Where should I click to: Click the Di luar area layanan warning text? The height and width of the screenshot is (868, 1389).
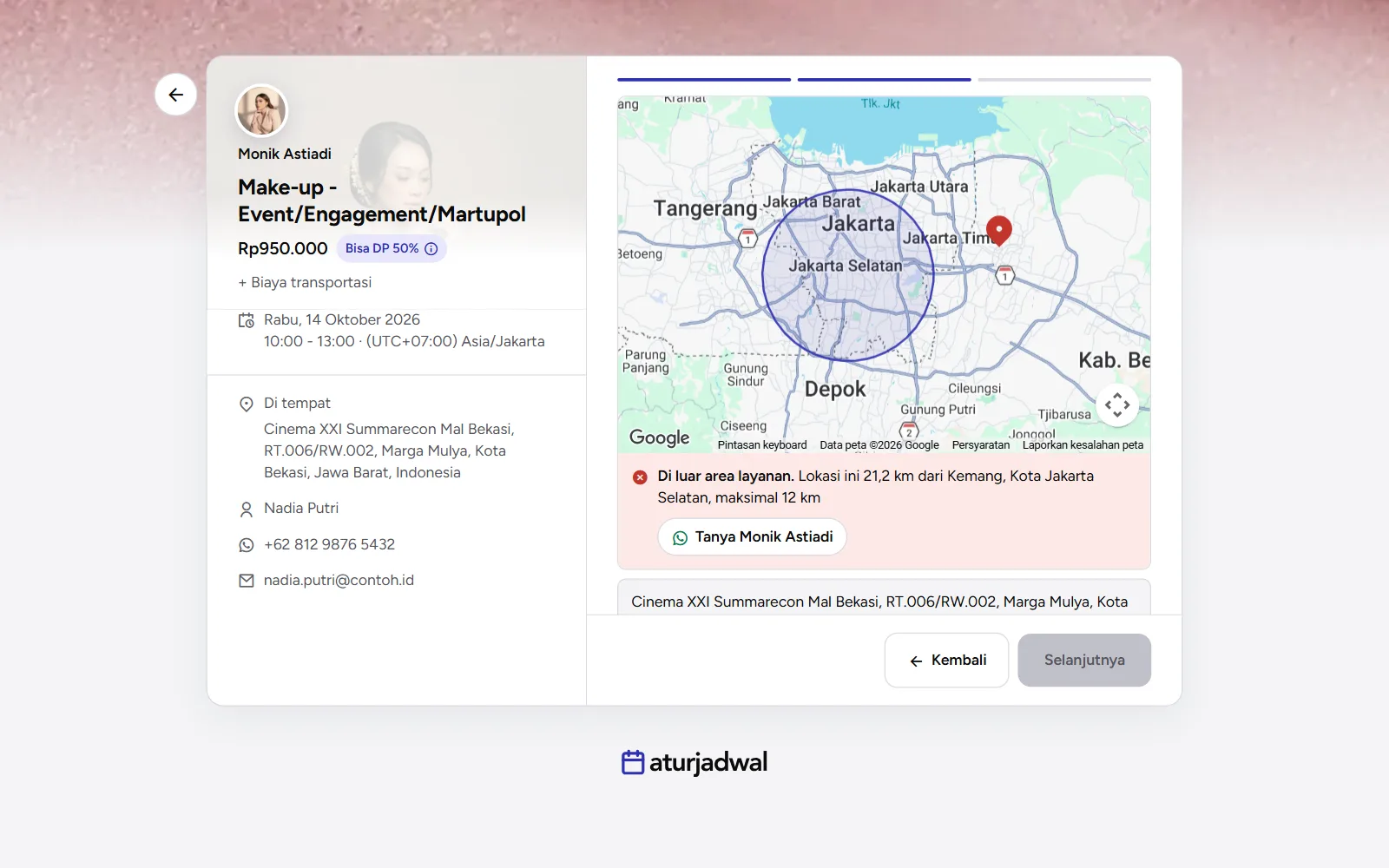click(x=726, y=477)
